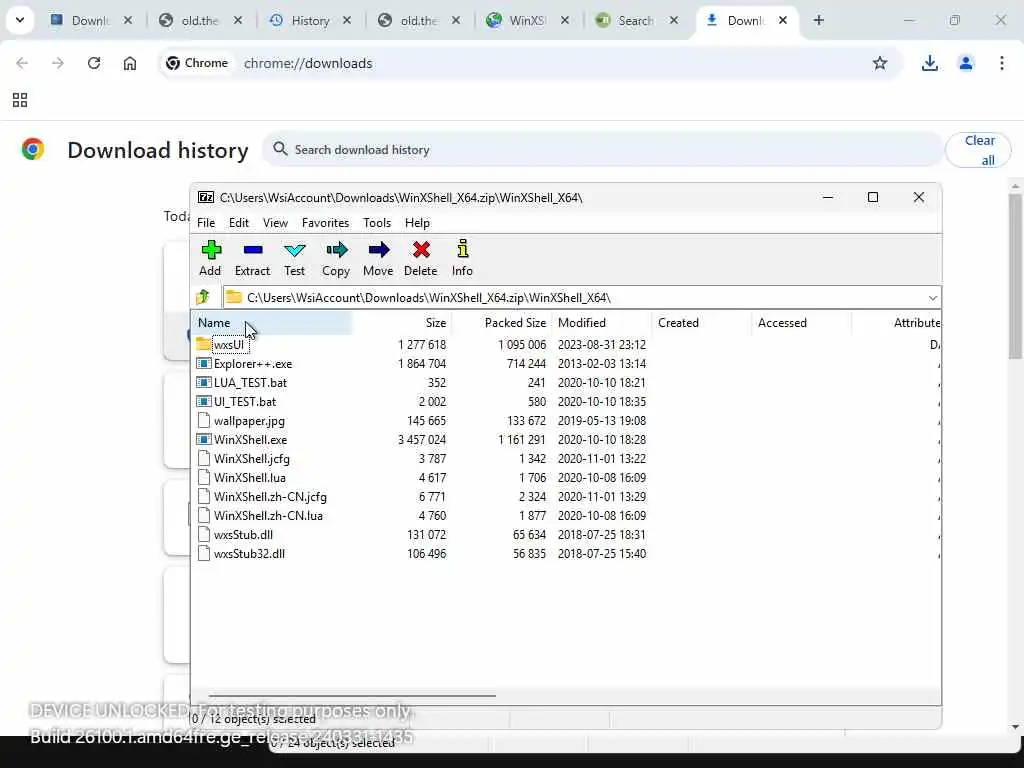Open the View menu in 7-Zip

click(275, 223)
